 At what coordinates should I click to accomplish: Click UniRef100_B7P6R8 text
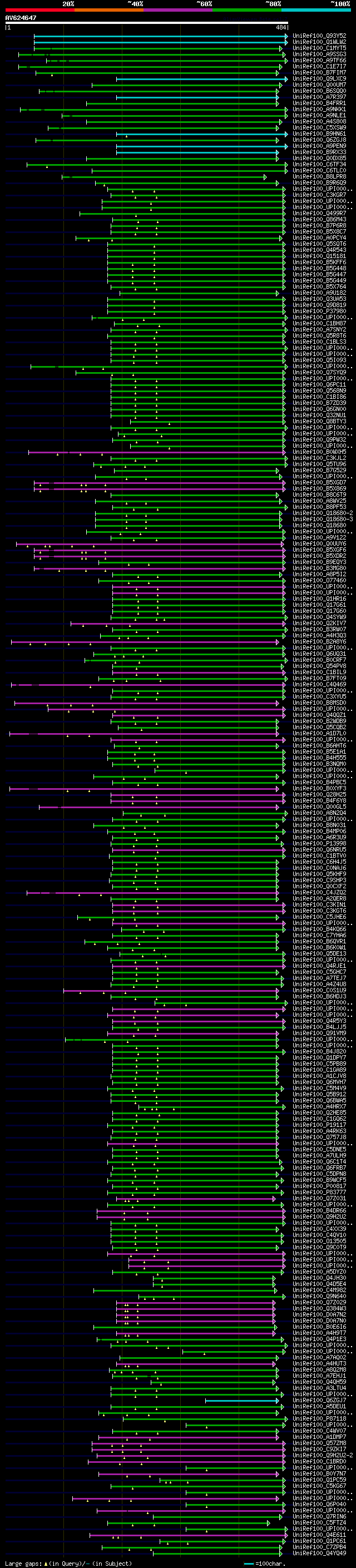click(x=319, y=226)
